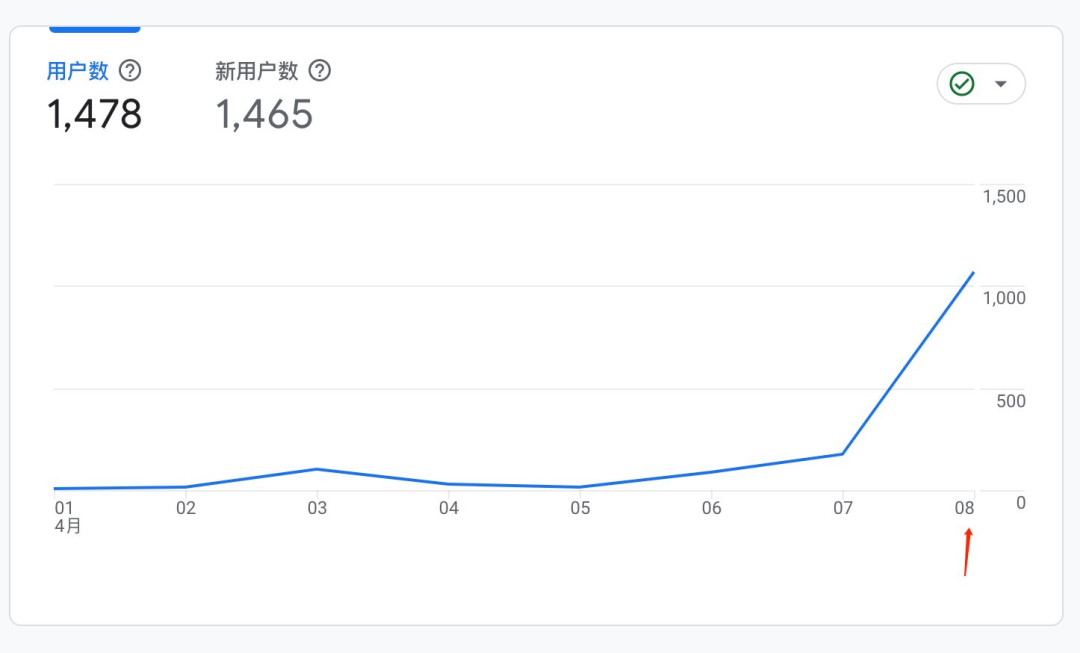This screenshot has width=1080, height=653.
Task: Click the chart data point at 07
Action: (x=842, y=454)
